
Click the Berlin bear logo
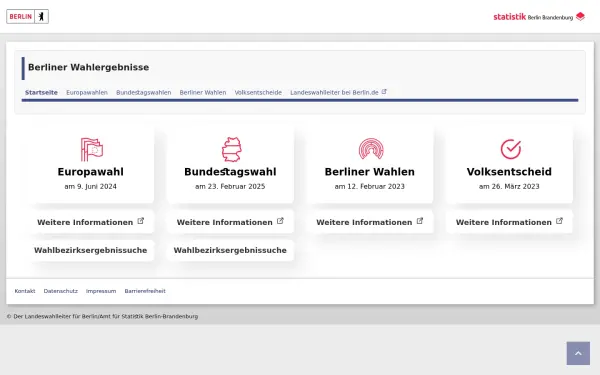coord(28,16)
